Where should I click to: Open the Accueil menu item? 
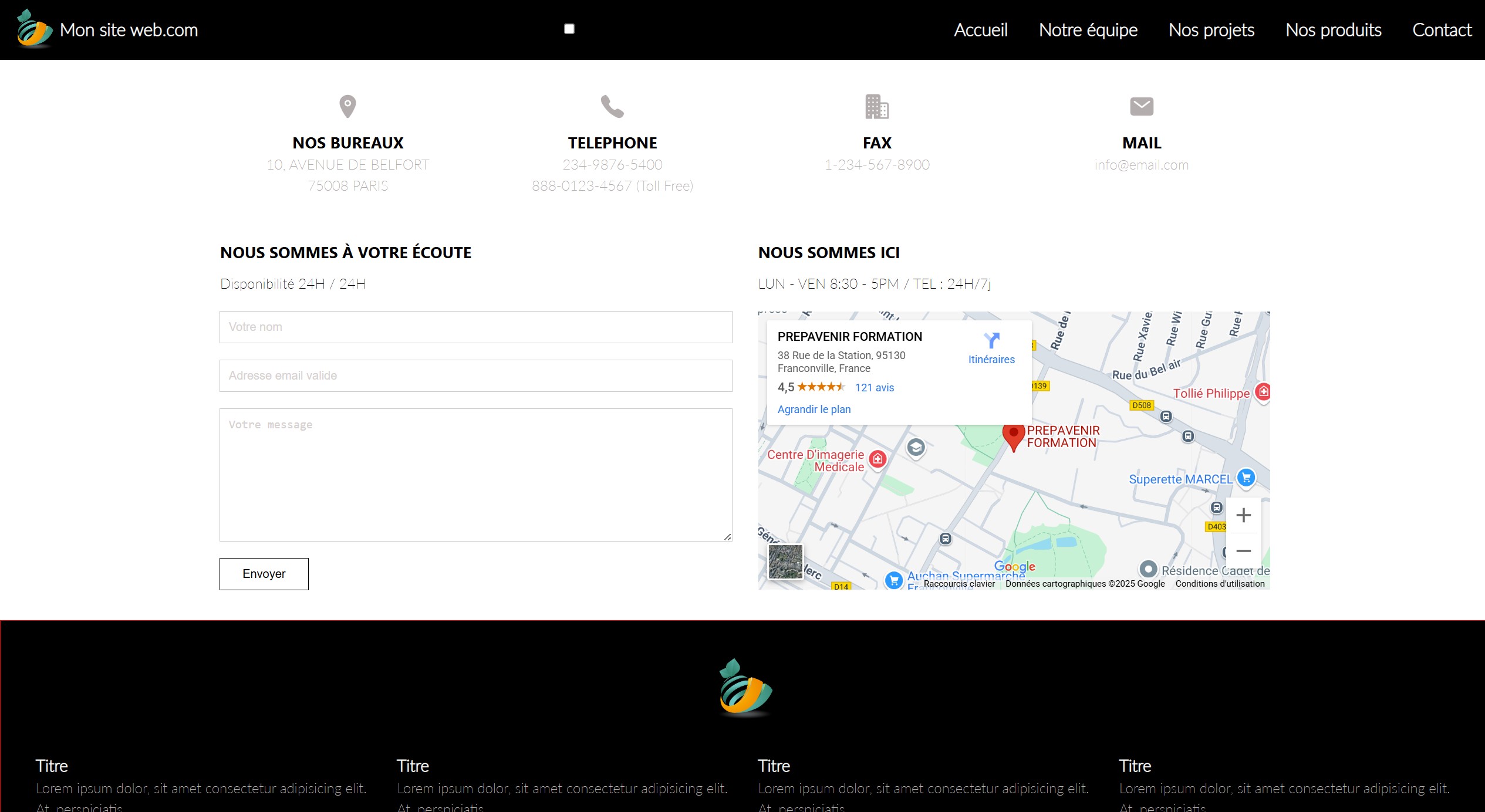[x=980, y=30]
